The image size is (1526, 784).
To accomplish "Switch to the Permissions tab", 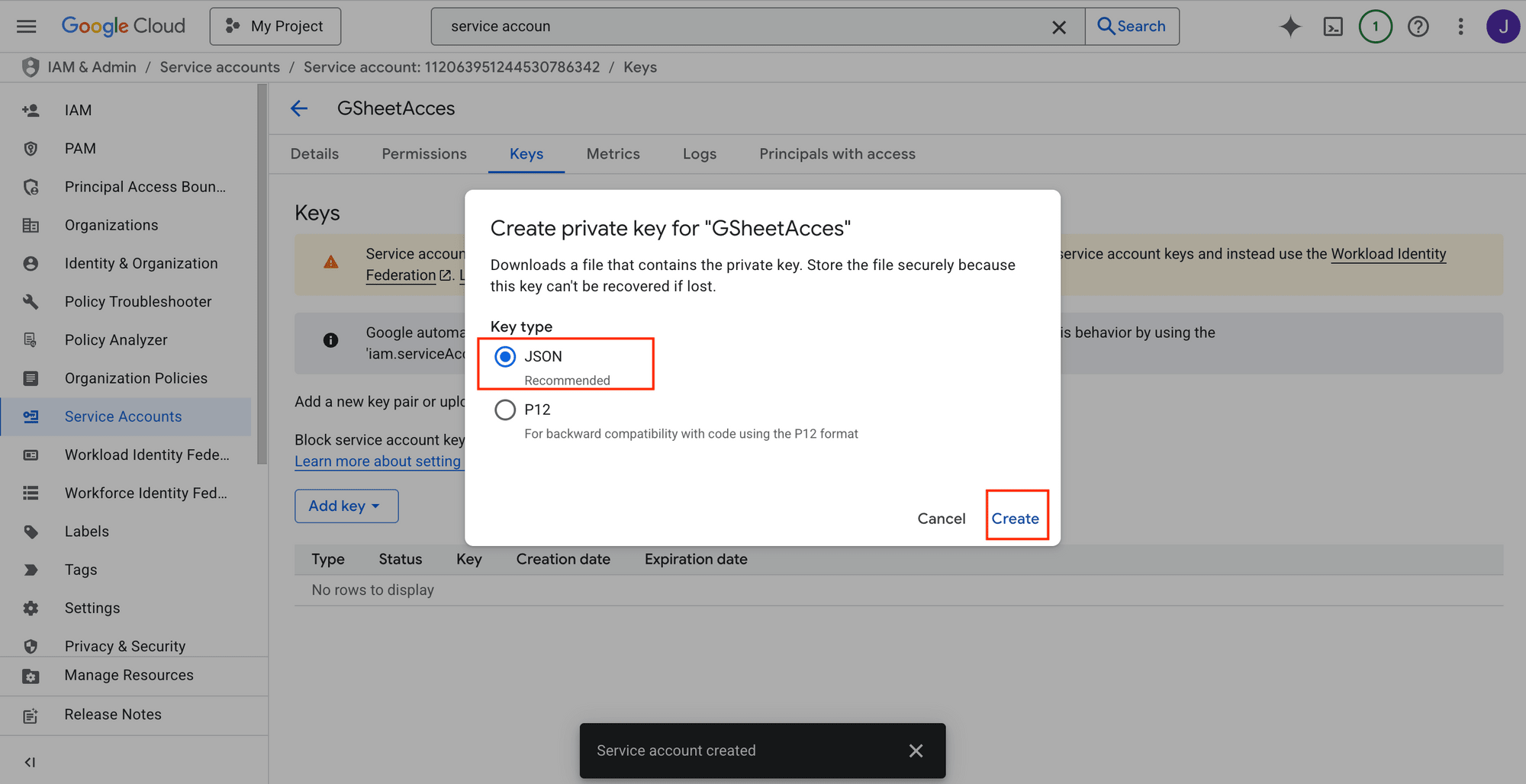I will coord(424,154).
